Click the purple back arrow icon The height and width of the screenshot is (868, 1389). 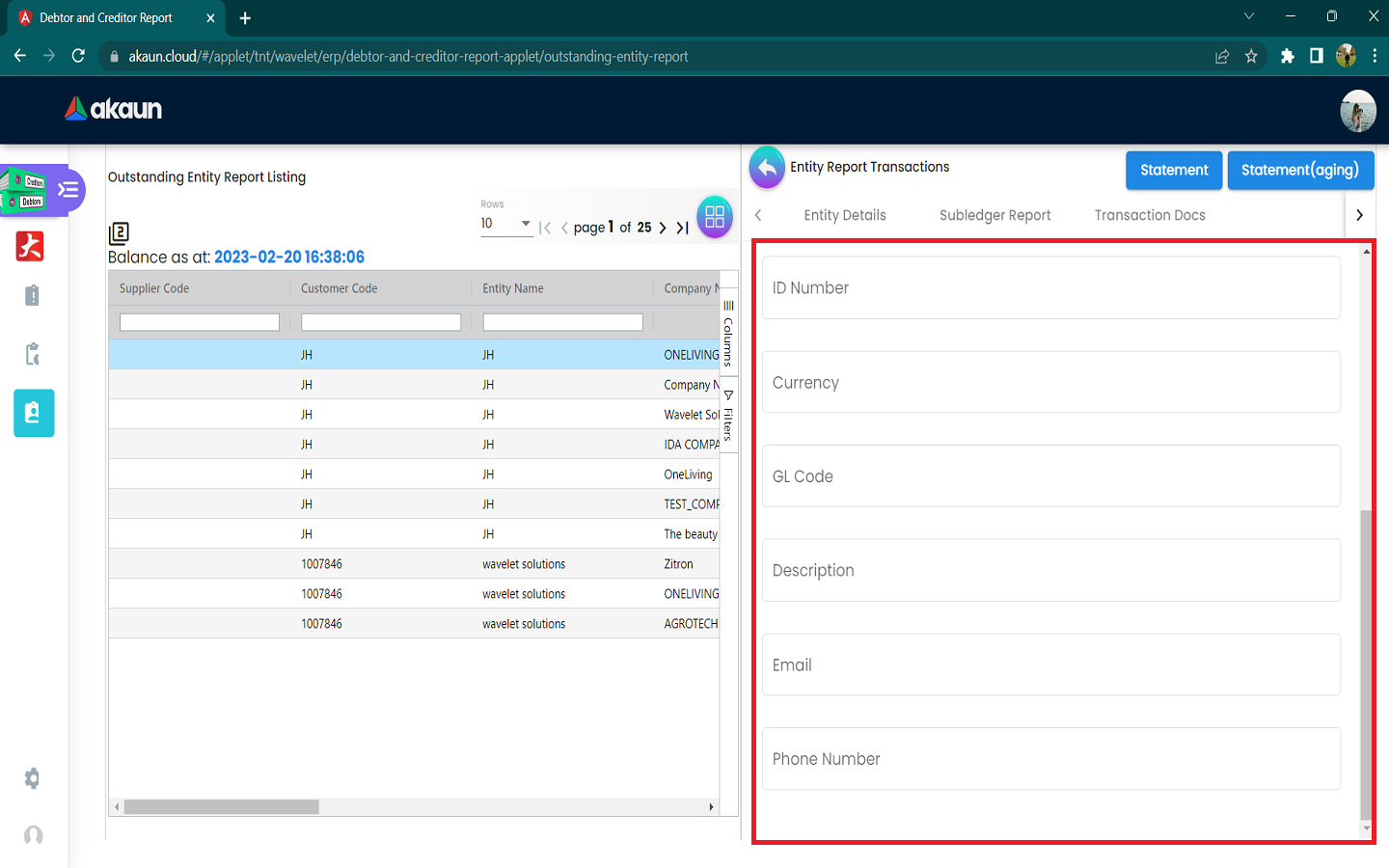767,168
